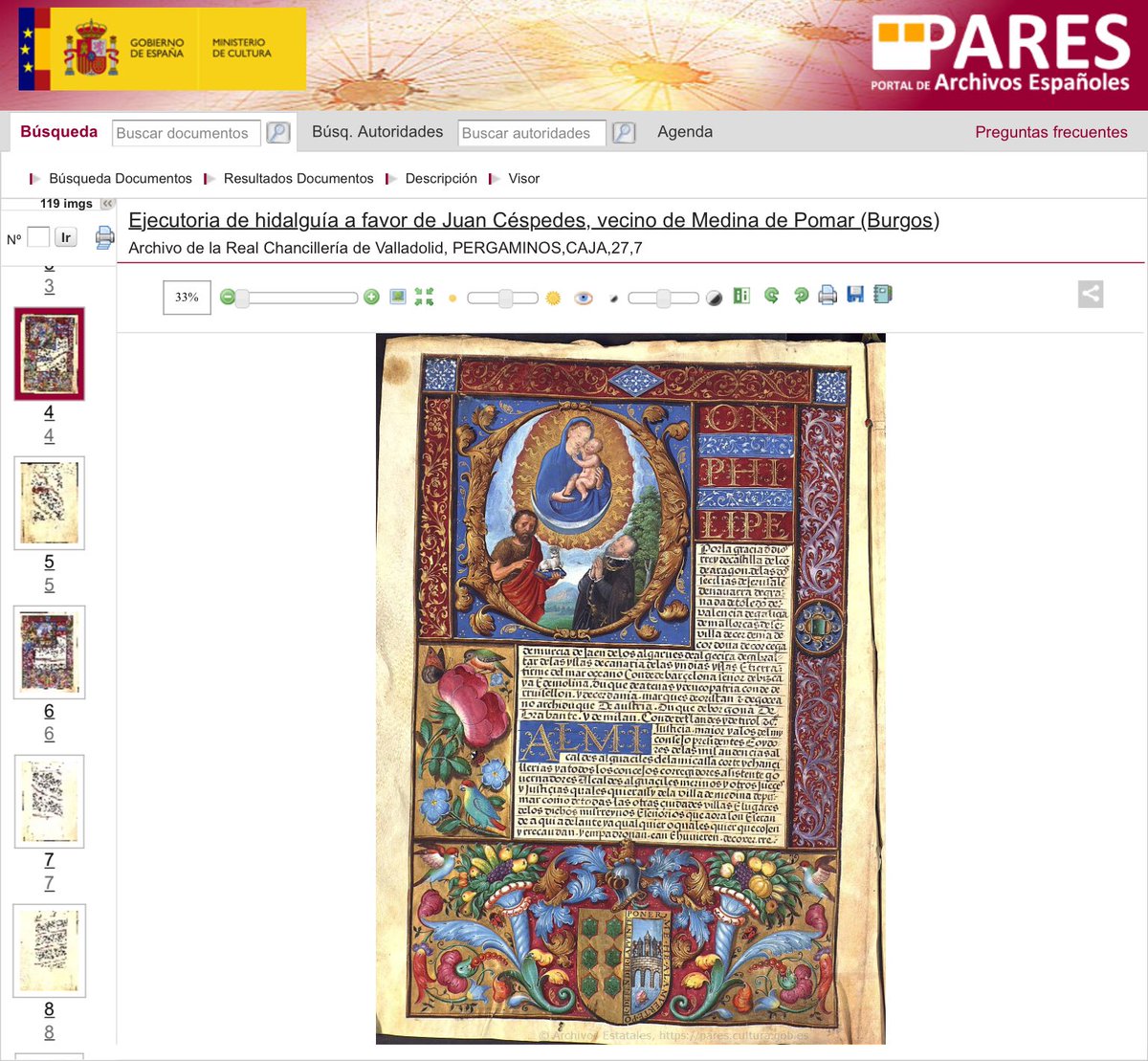Click the high contrast half-circle icon
This screenshot has width=1148, height=1061.
pos(714,298)
